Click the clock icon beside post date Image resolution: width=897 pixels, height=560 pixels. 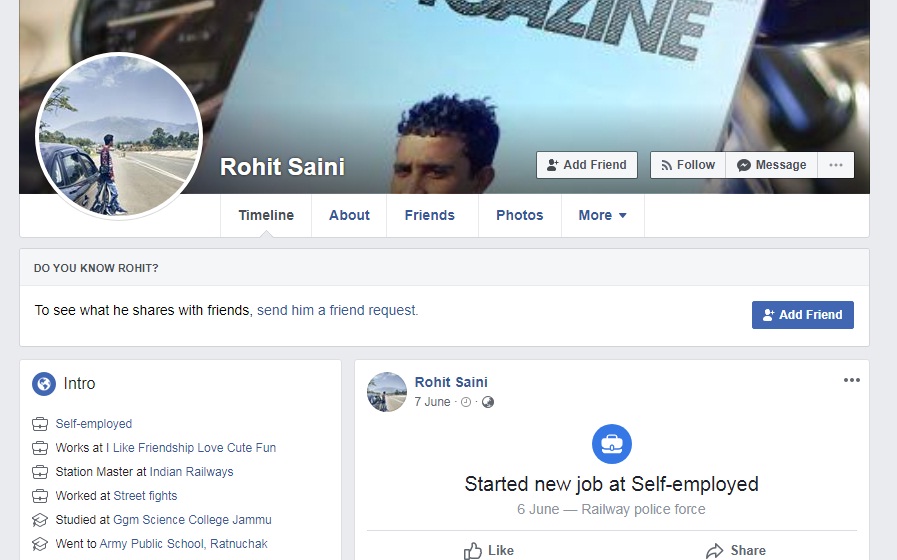(x=466, y=402)
